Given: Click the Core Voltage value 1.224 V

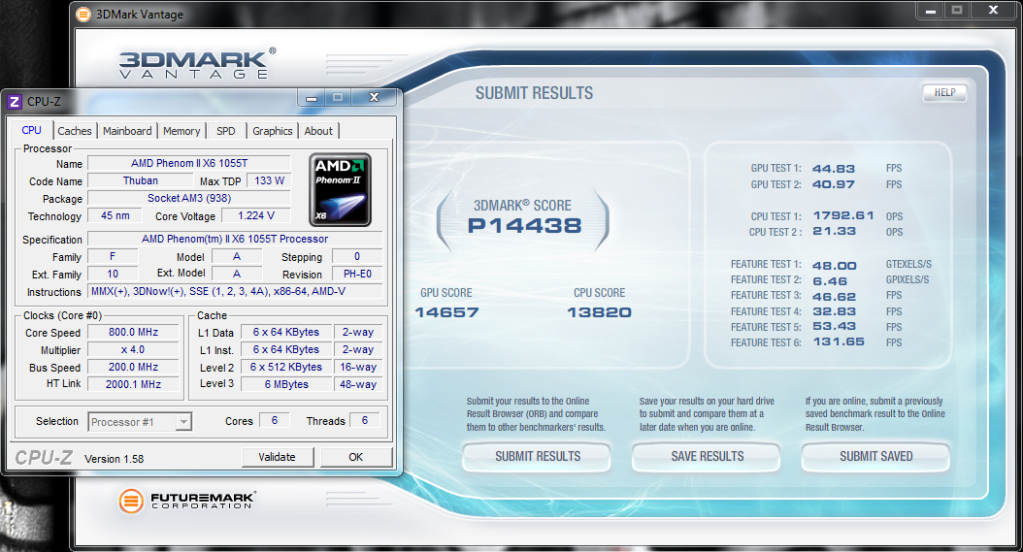Looking at the screenshot, I should pos(256,216).
